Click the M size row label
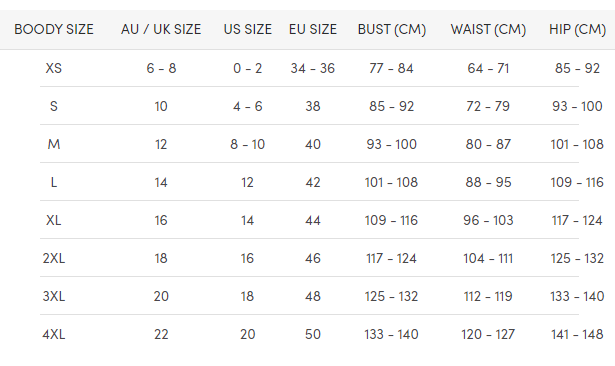The height and width of the screenshot is (366, 615). [x=54, y=144]
